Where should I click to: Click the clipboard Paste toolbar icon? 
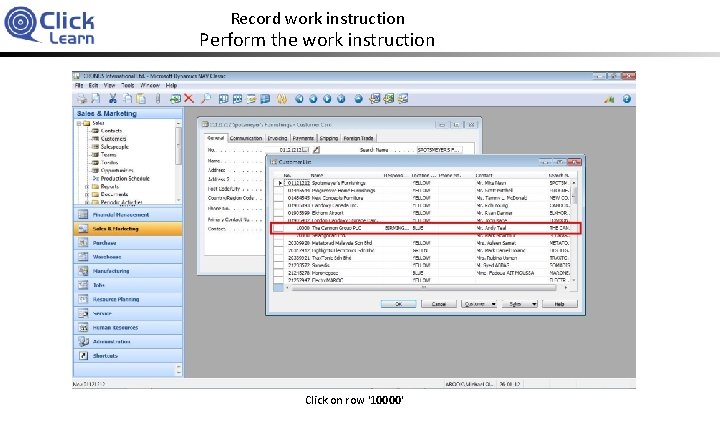tap(141, 99)
